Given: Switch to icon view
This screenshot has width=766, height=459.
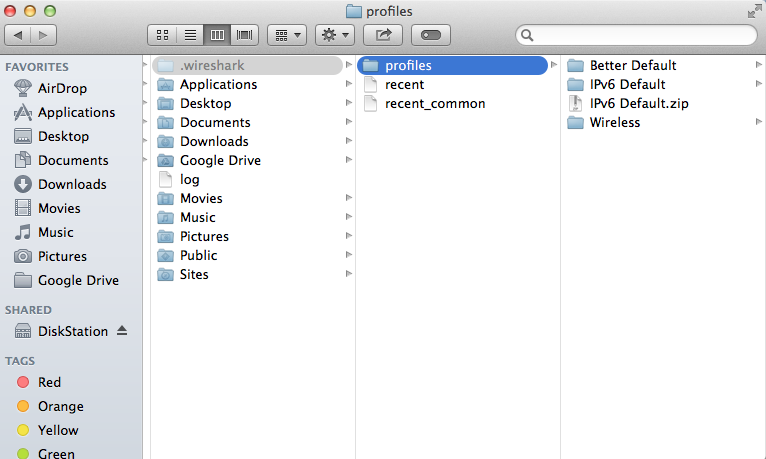Looking at the screenshot, I should tap(162, 35).
